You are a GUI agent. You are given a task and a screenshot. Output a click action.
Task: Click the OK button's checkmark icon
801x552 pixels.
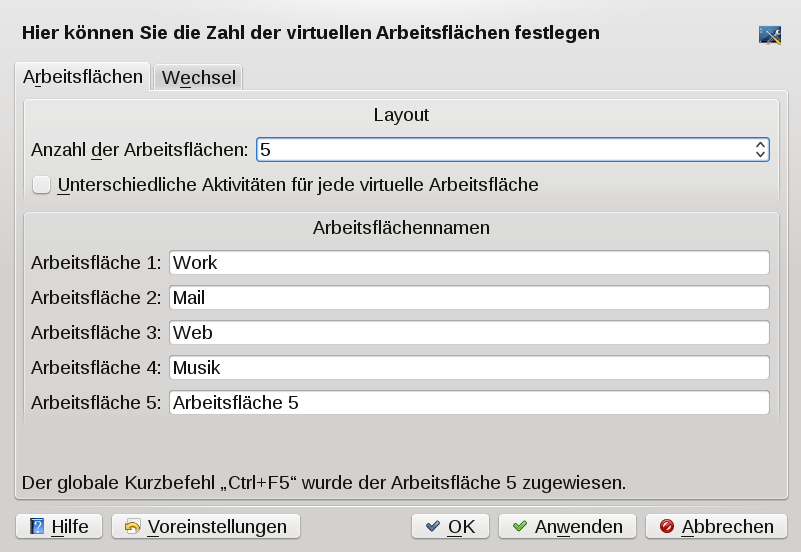[x=433, y=526]
